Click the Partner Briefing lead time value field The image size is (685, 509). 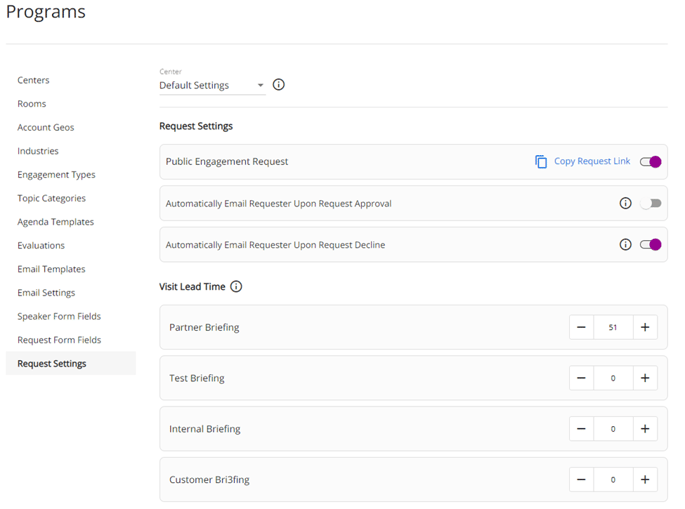613,327
